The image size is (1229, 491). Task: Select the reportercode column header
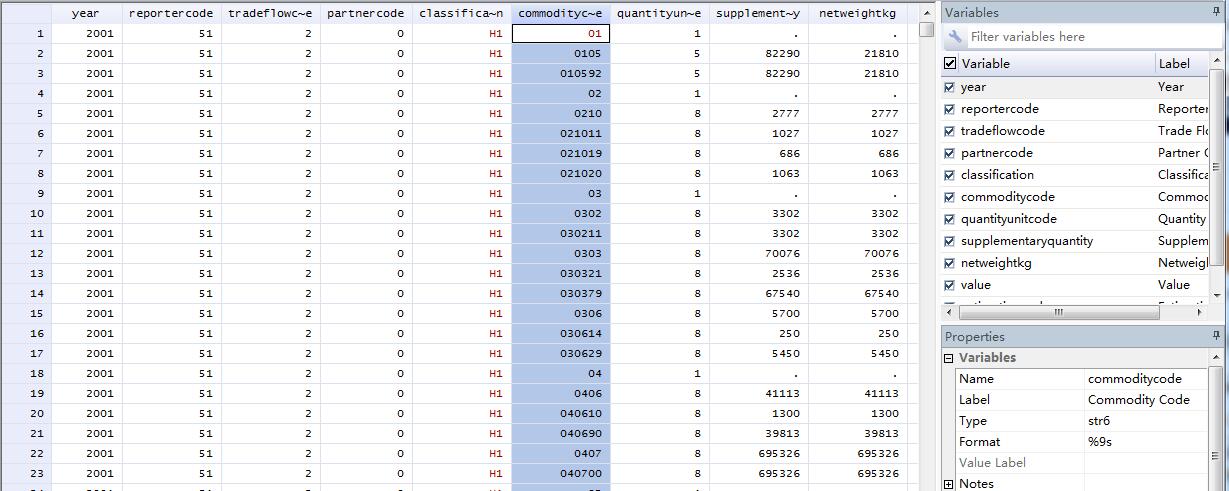171,13
